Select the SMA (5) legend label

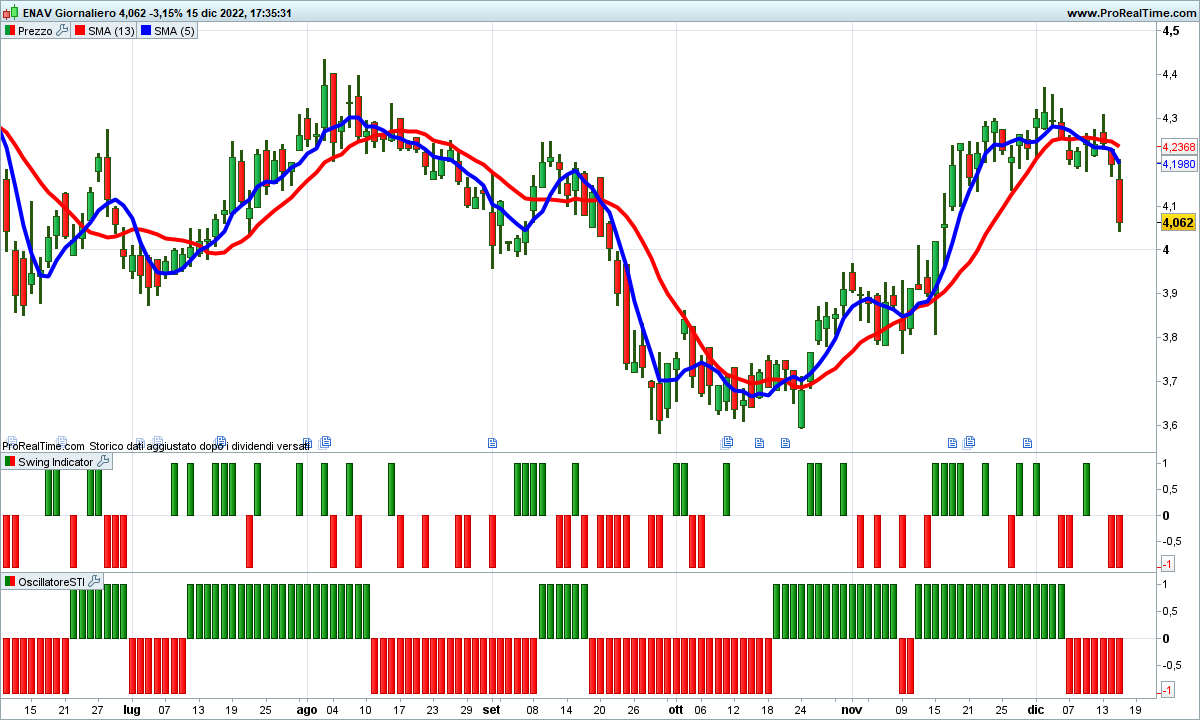[x=175, y=31]
